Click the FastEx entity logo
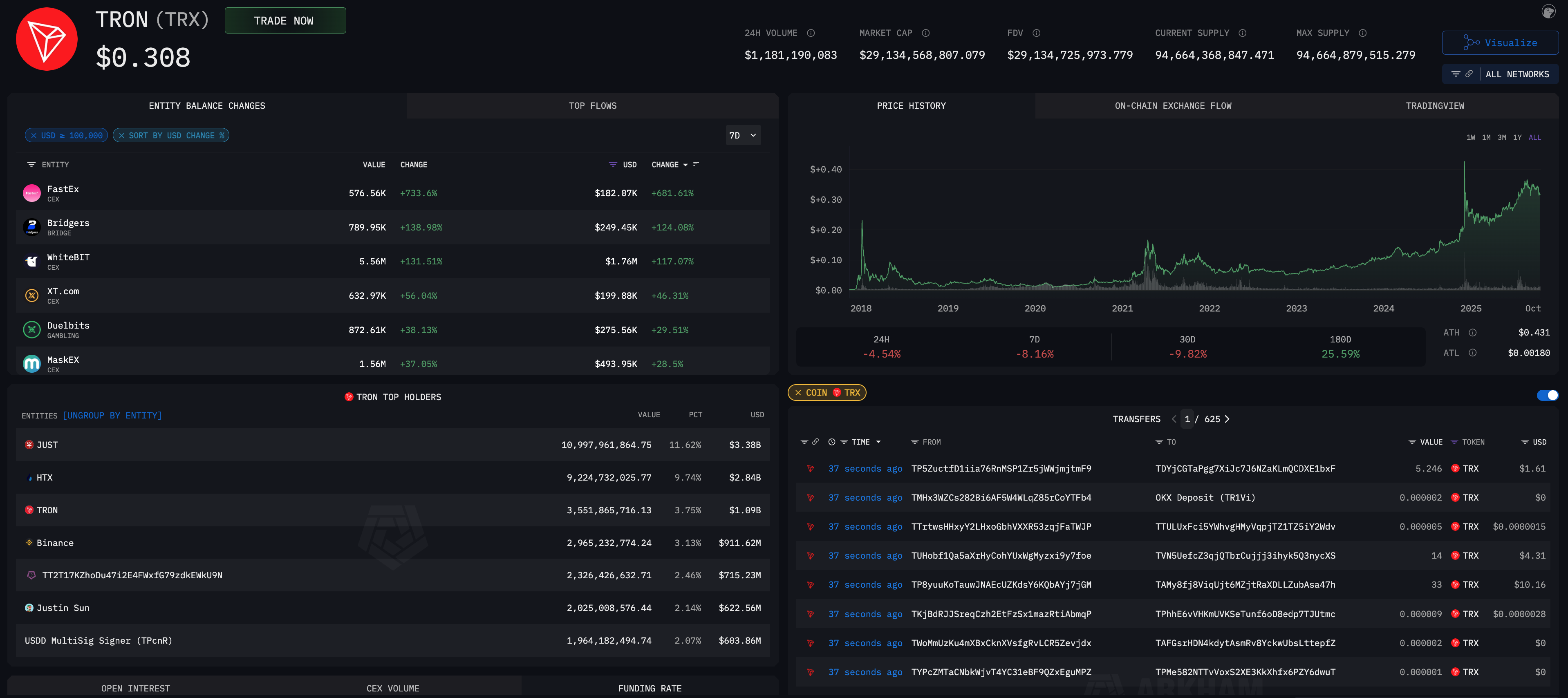This screenshot has width=1568, height=698. 31,193
